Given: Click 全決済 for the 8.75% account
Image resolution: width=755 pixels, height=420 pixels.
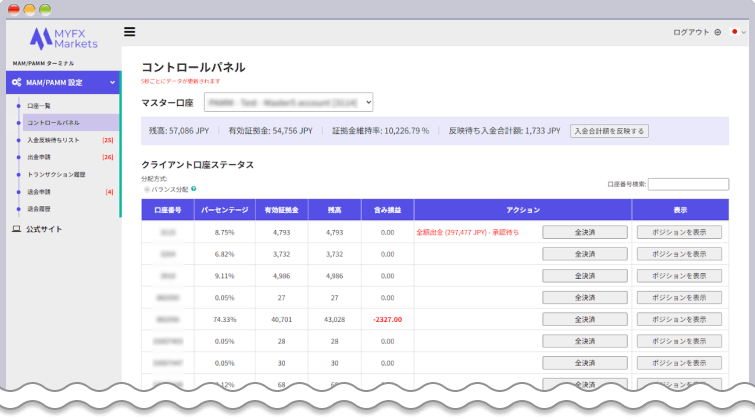Looking at the screenshot, I should pos(585,232).
